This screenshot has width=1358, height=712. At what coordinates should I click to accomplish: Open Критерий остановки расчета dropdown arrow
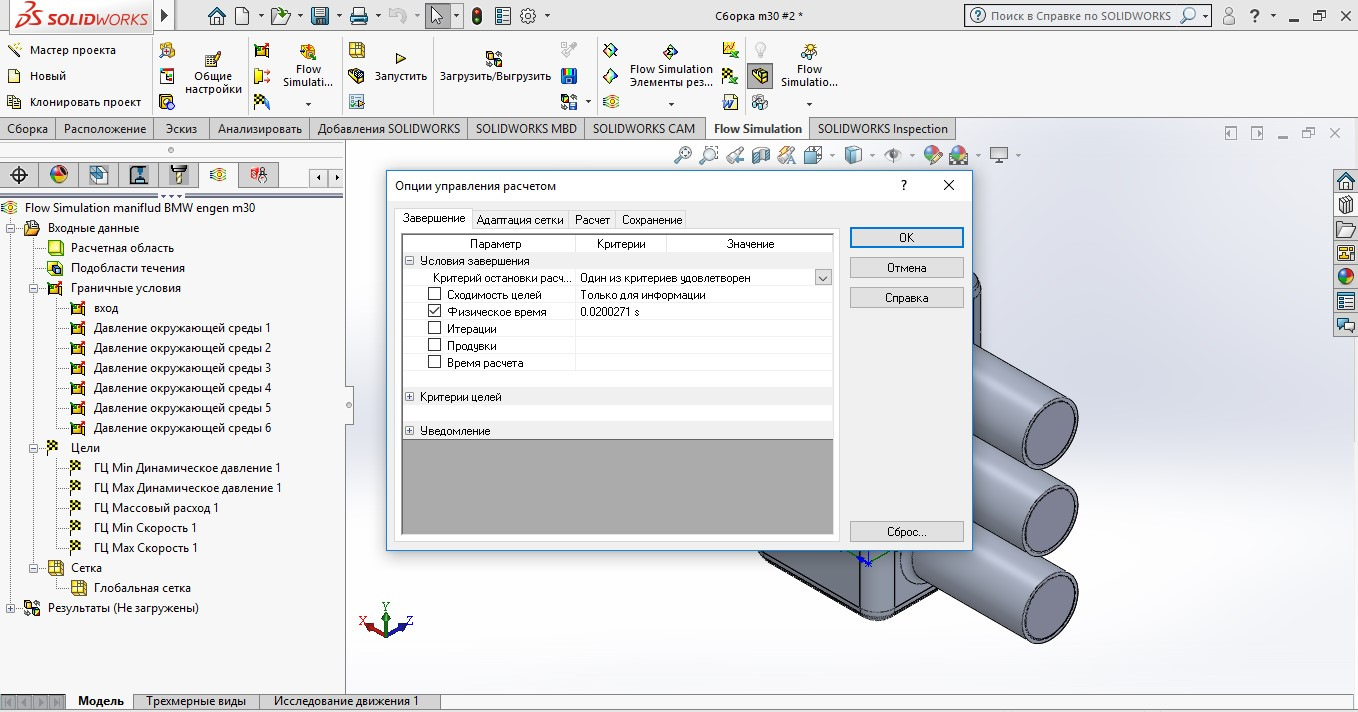823,278
